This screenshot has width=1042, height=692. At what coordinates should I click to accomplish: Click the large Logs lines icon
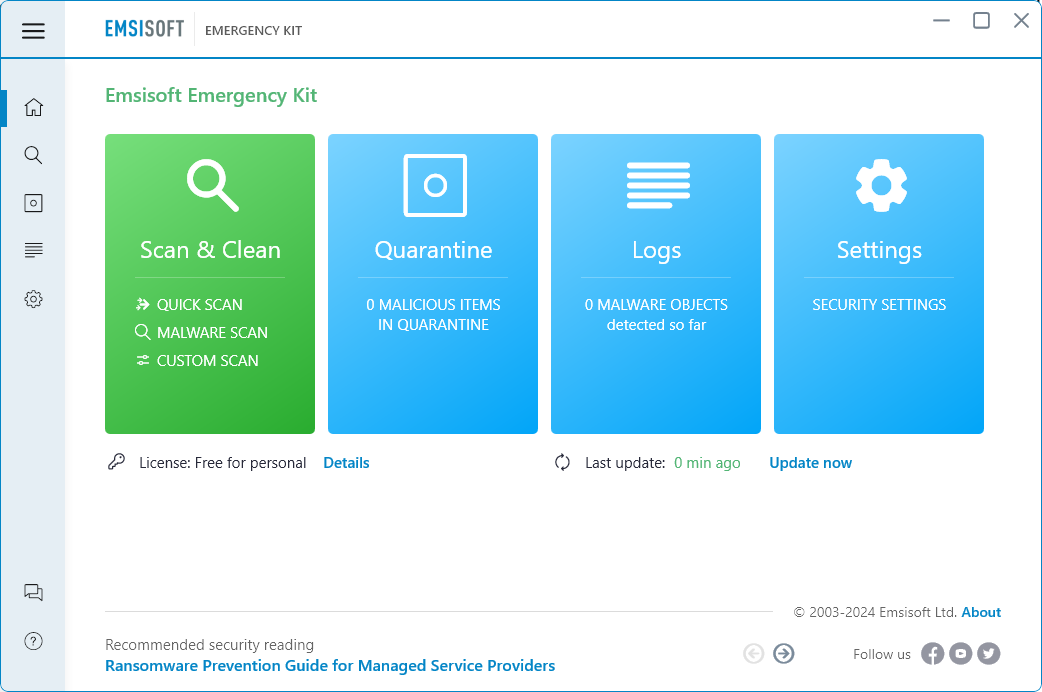[x=658, y=185]
